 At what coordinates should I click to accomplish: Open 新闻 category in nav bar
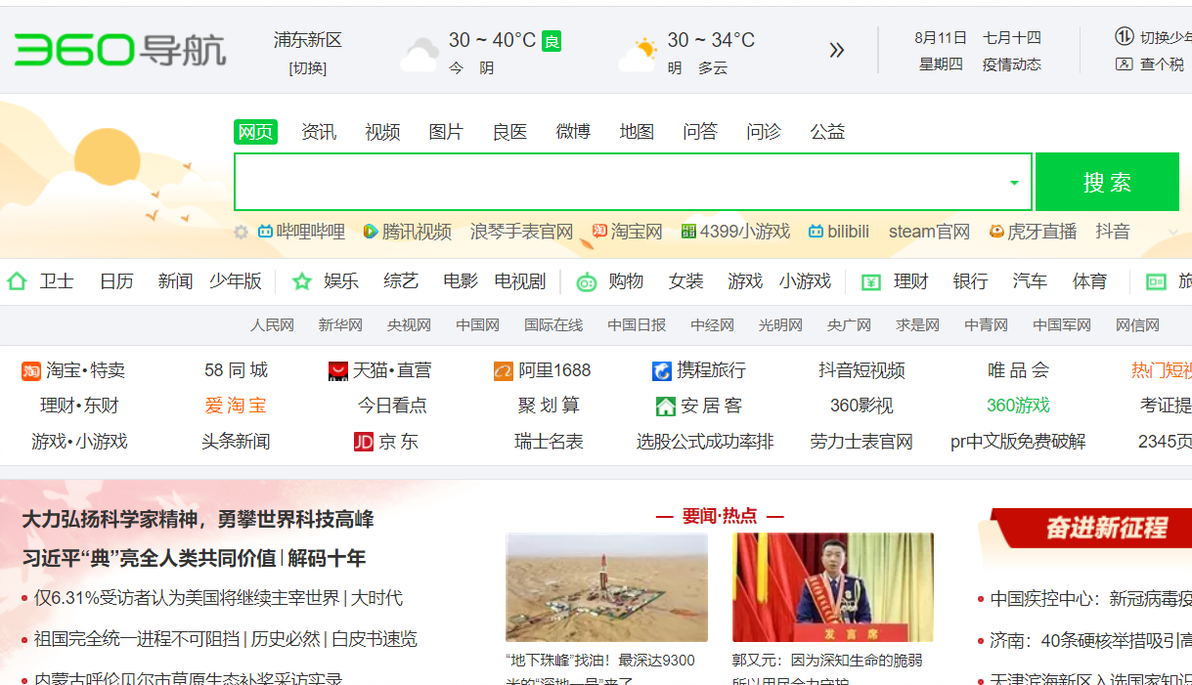(x=175, y=281)
